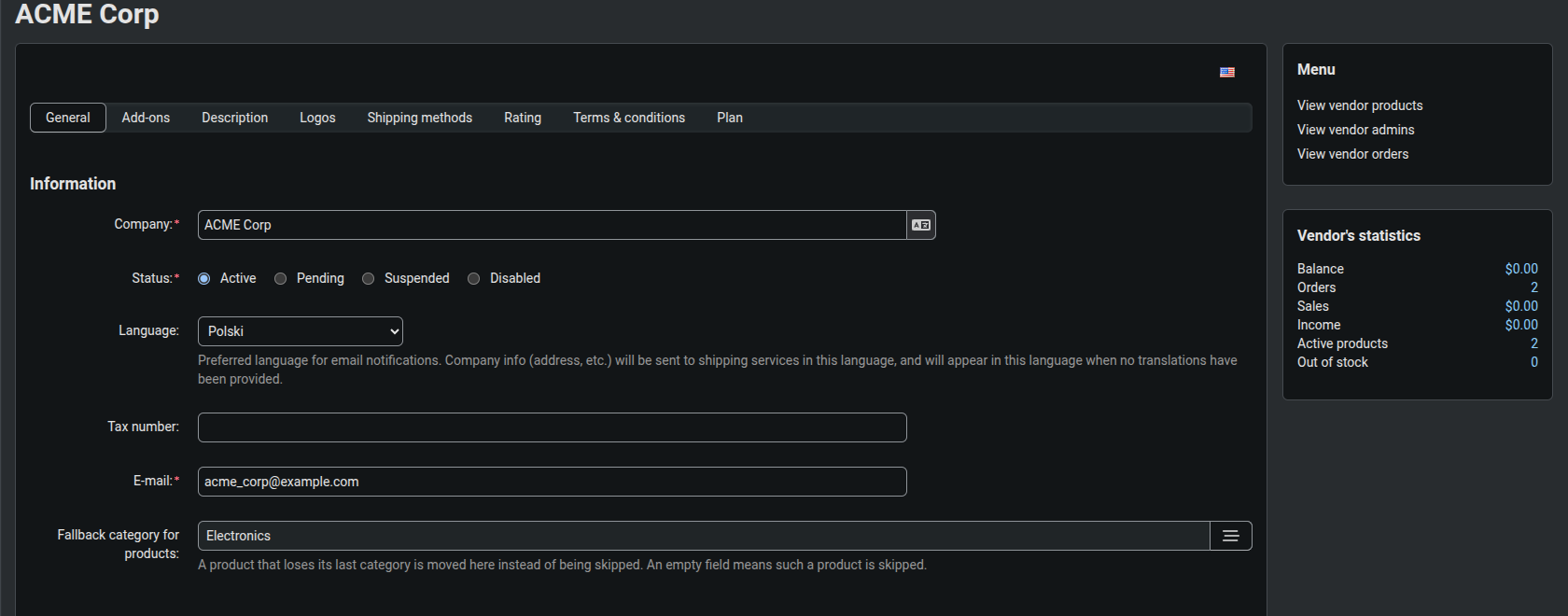This screenshot has width=1568, height=616.
Task: Click the Orders count 2
Action: [1533, 287]
